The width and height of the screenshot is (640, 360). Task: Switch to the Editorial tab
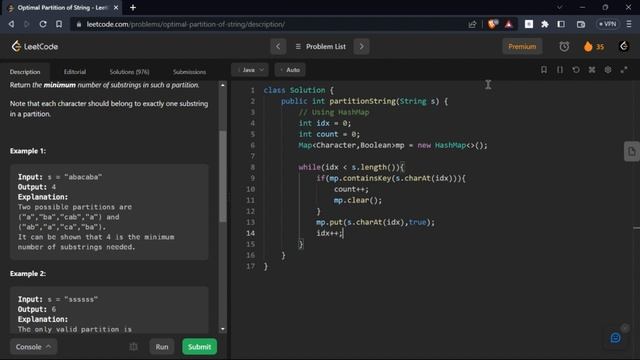pyautogui.click(x=75, y=72)
